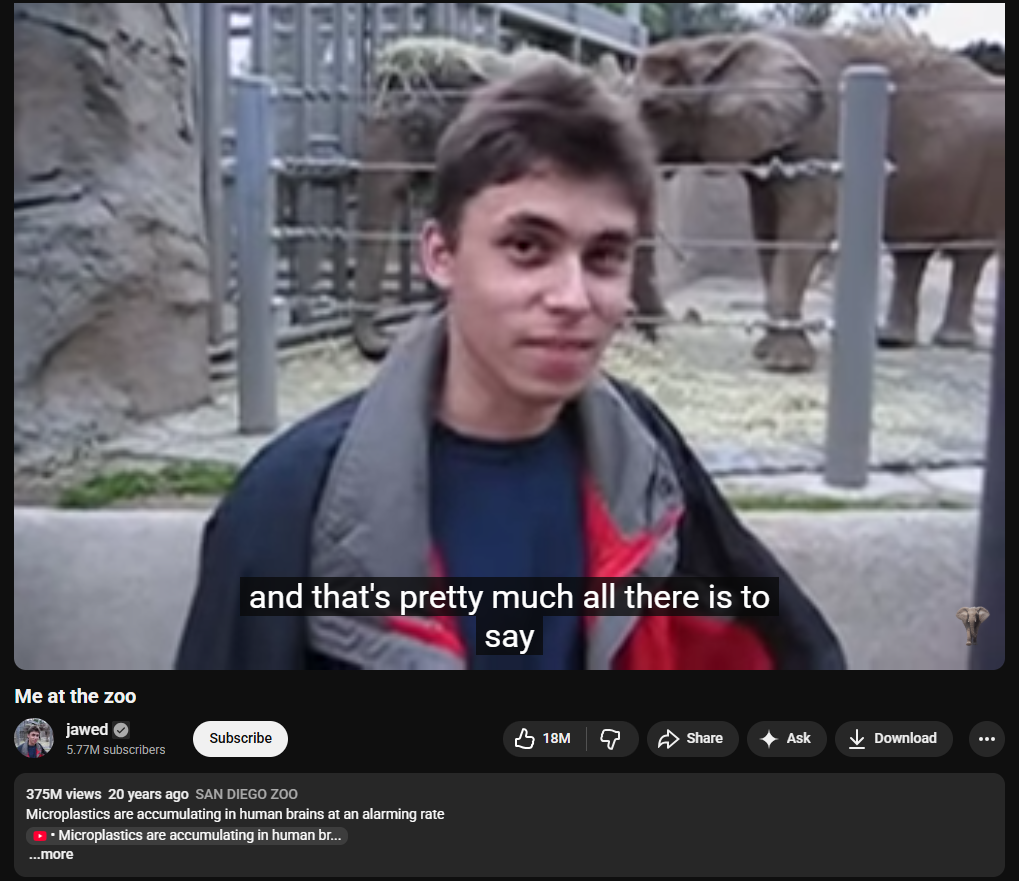This screenshot has width=1019, height=881.
Task: Click the 5.77M subscribers count
Action: (x=116, y=750)
